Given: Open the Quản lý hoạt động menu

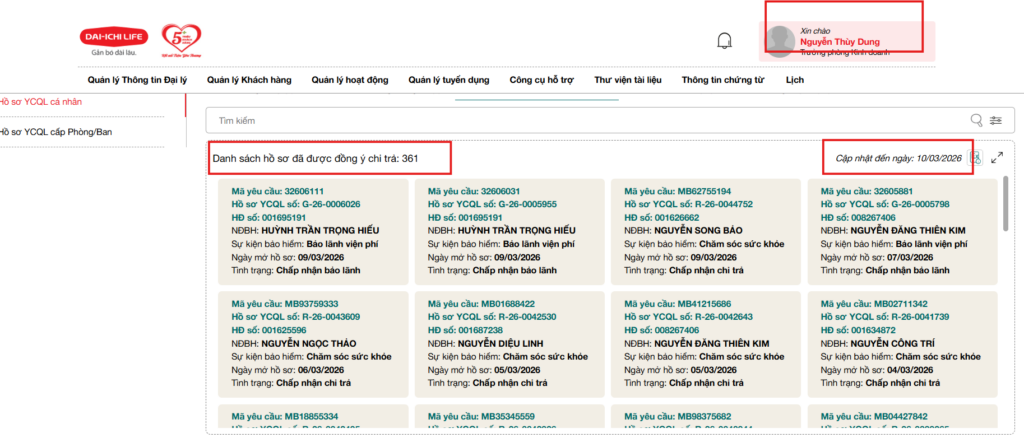Looking at the screenshot, I should 351,80.
